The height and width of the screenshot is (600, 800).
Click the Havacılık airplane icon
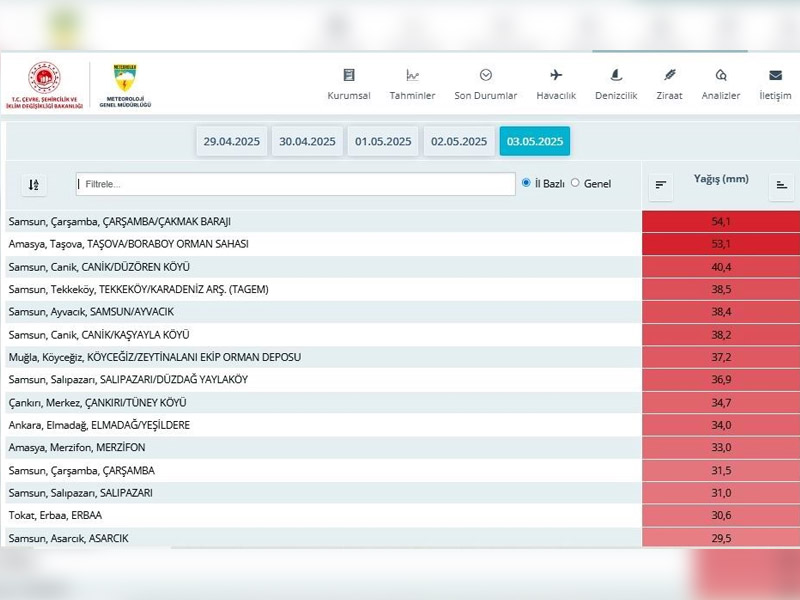pos(556,75)
